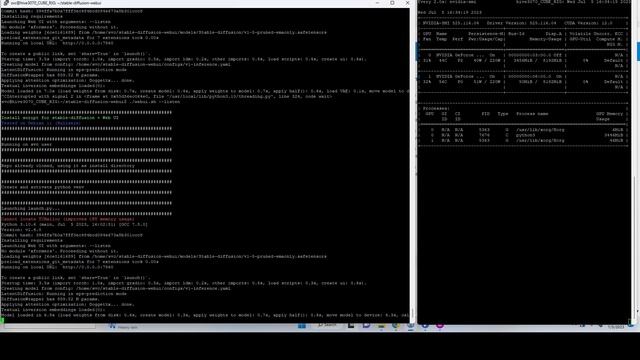The image size is (640, 360).
Task: Click GPU 0 memory usage '3456MiB / 8192MiB'
Action: point(538,60)
